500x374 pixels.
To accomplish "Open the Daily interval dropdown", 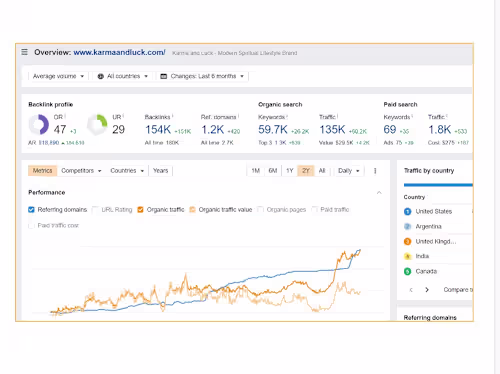I will [x=348, y=171].
